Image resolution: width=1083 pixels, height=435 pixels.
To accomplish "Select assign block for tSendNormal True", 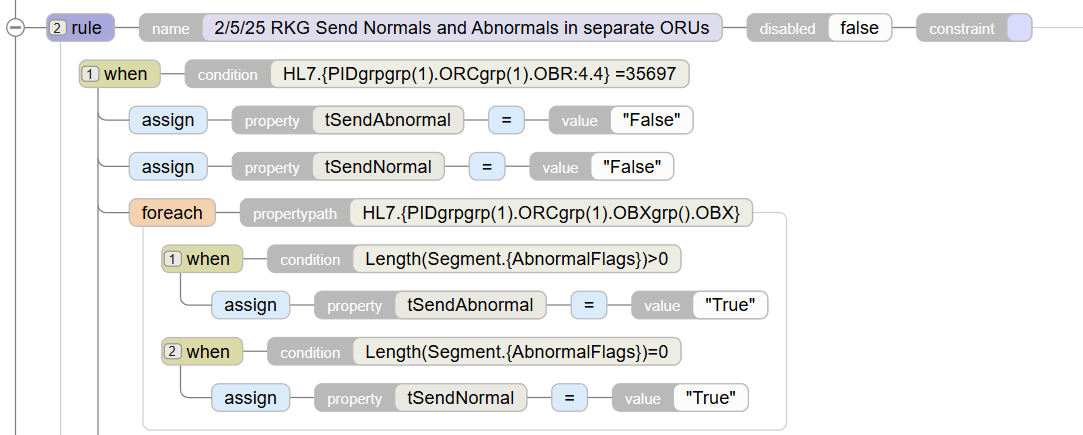I will click(x=250, y=398).
